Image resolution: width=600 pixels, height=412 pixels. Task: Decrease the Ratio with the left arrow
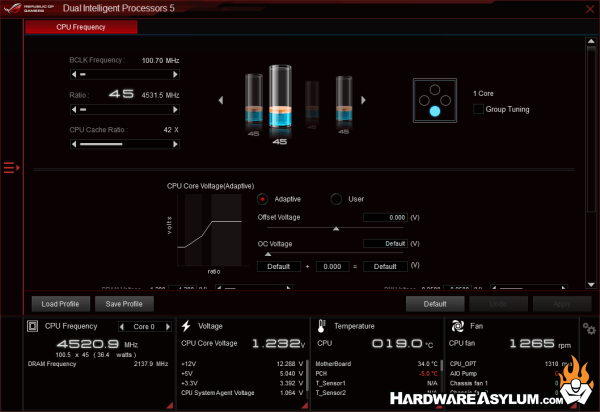click(x=74, y=109)
